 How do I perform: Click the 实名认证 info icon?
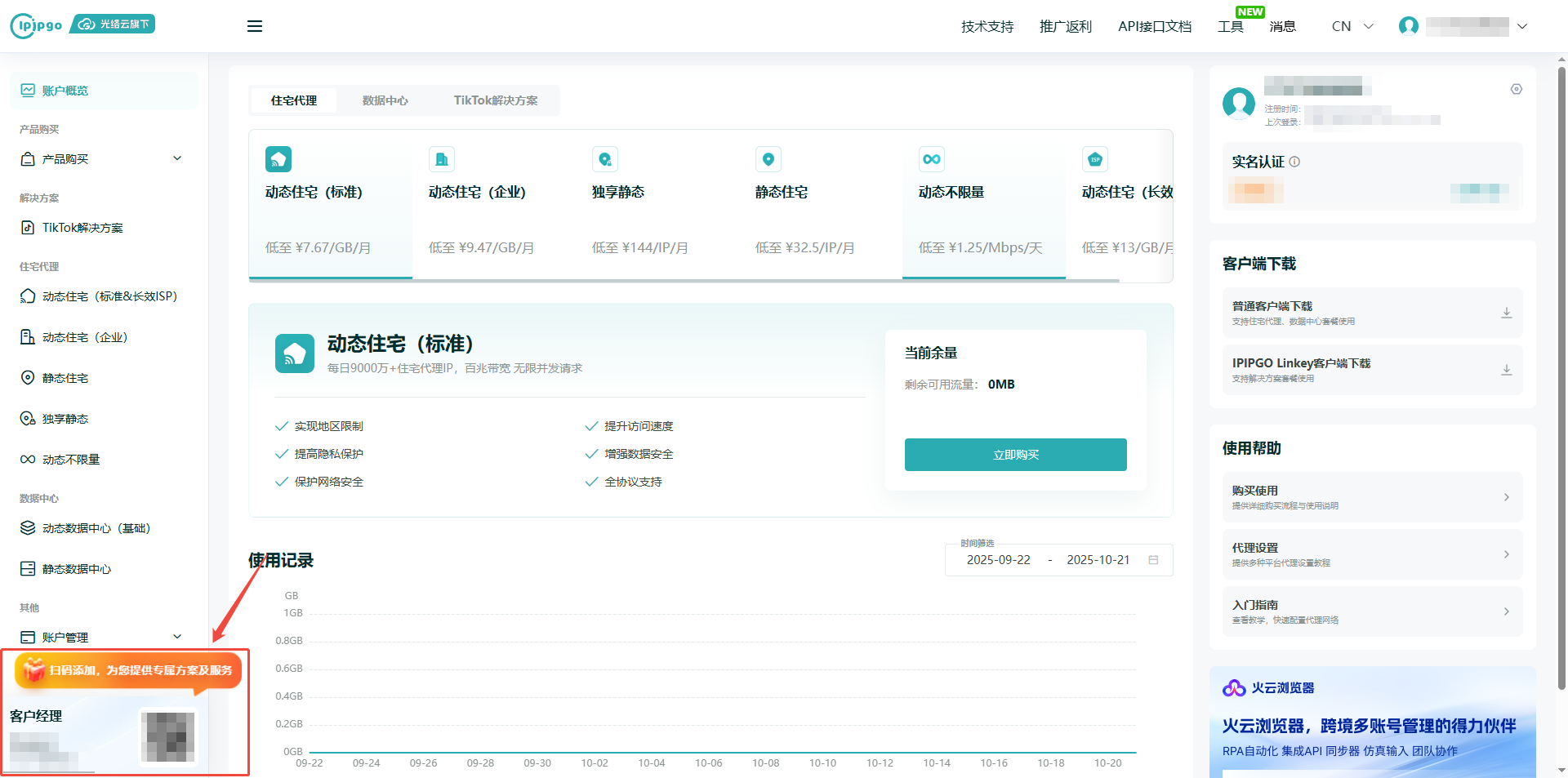point(1294,162)
